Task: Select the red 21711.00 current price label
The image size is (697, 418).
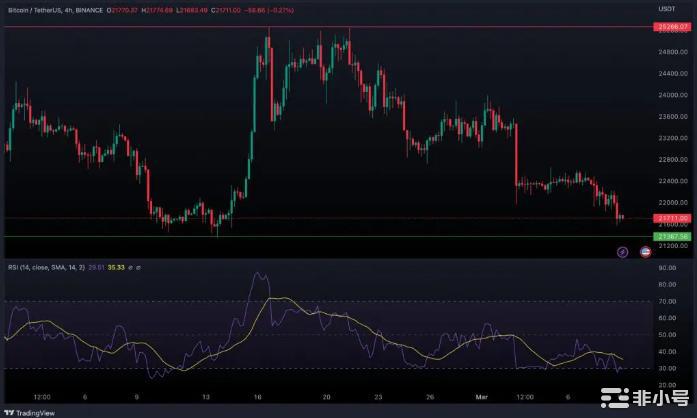Action: pos(672,218)
